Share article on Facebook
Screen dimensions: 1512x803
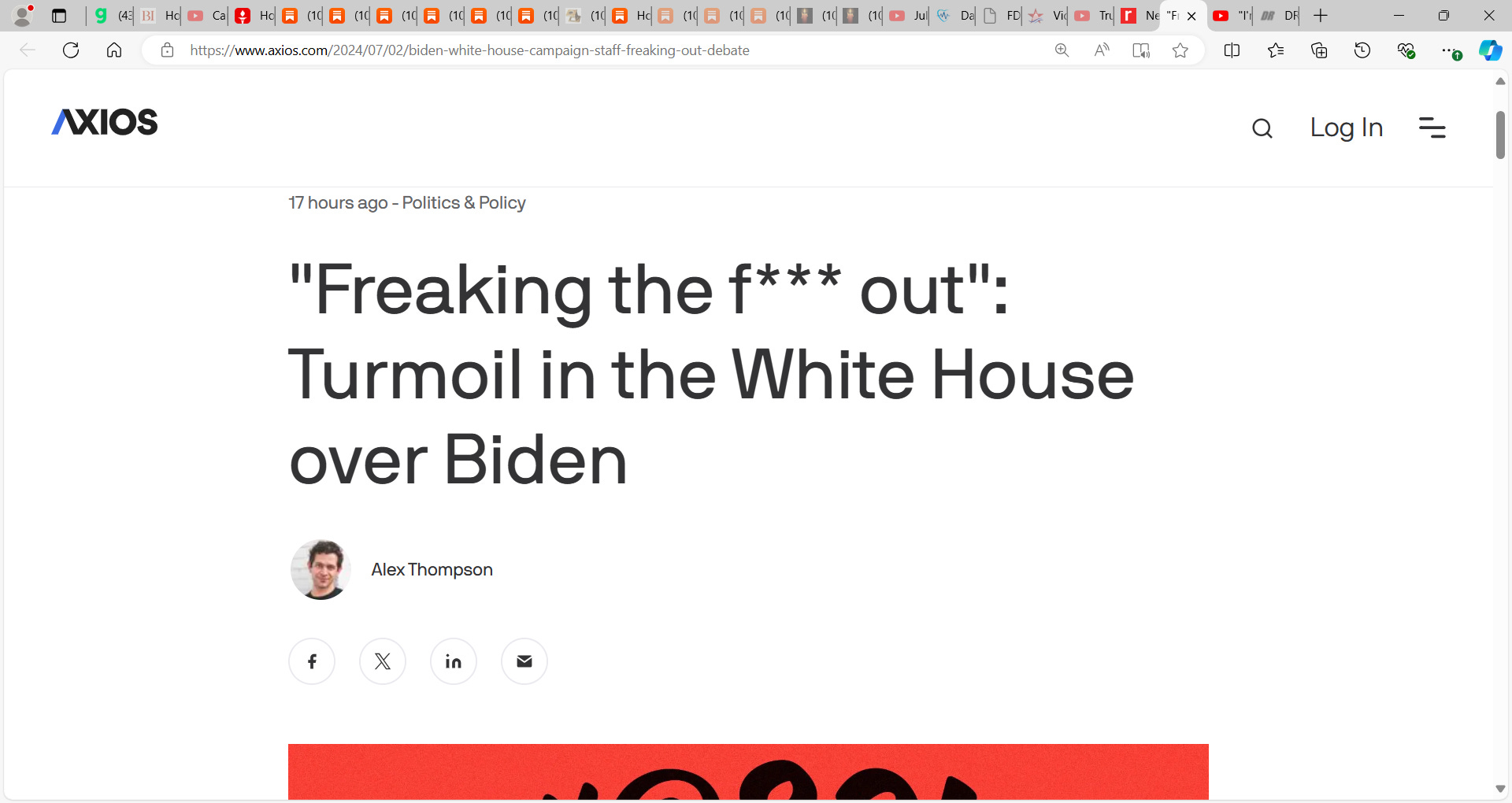(312, 661)
